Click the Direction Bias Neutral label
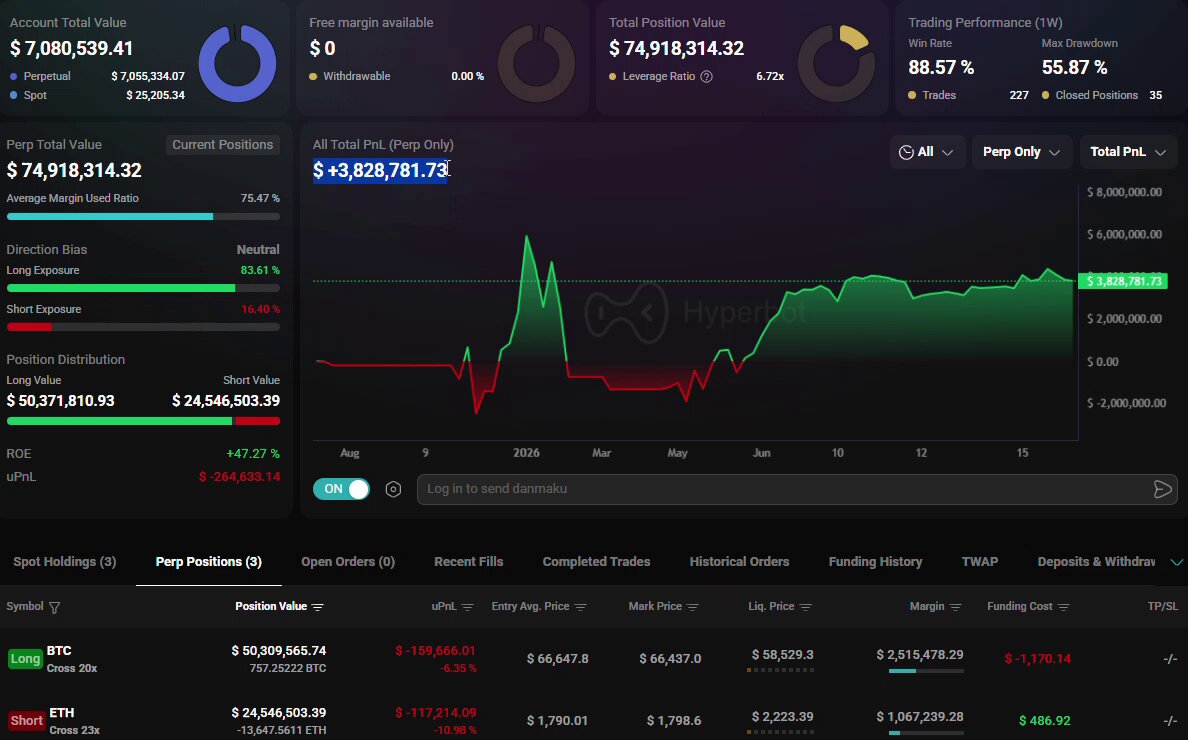1188x740 pixels. [x=258, y=250]
